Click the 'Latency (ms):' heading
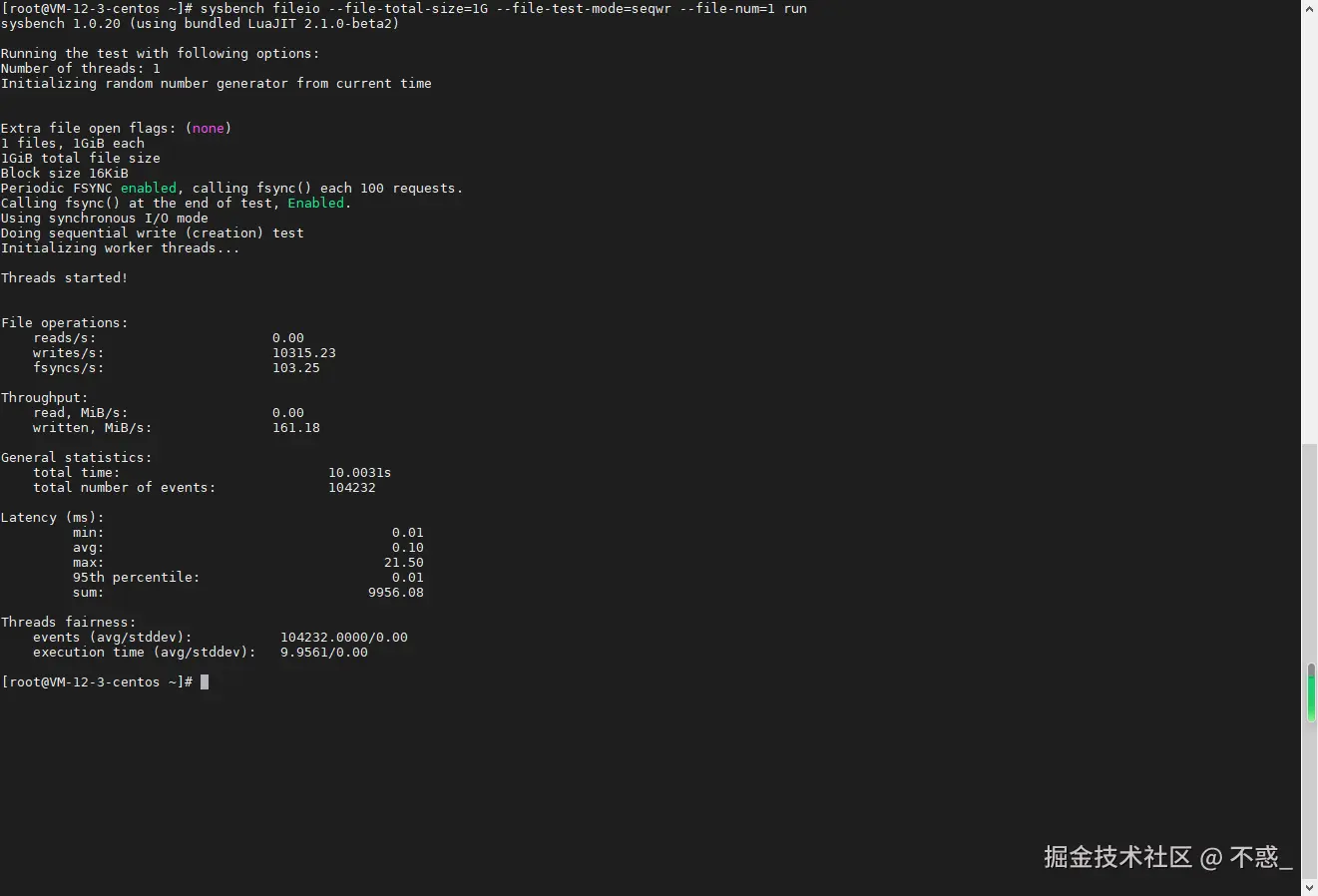 (x=53, y=517)
